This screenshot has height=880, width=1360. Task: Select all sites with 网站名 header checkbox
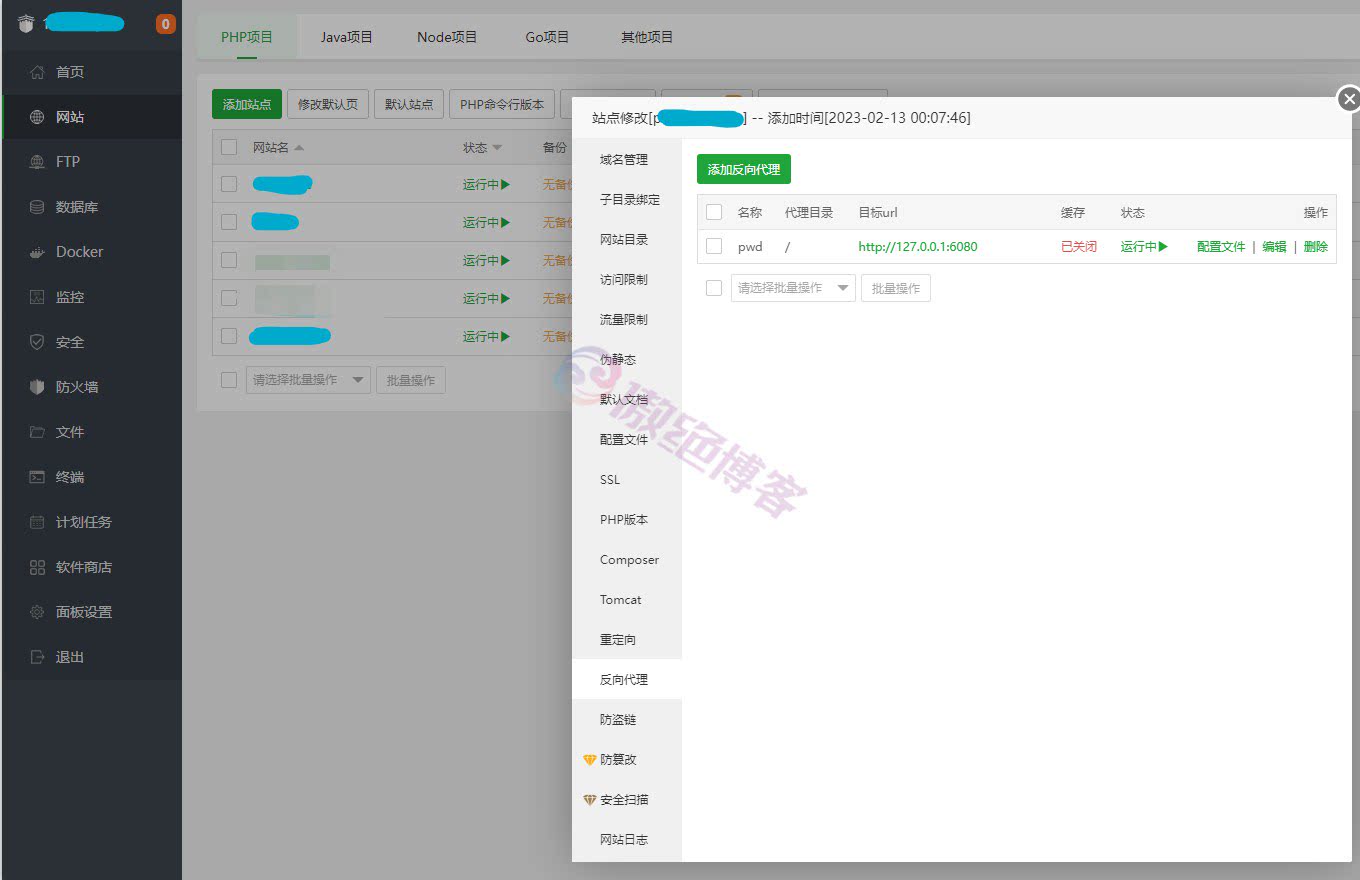coord(229,147)
